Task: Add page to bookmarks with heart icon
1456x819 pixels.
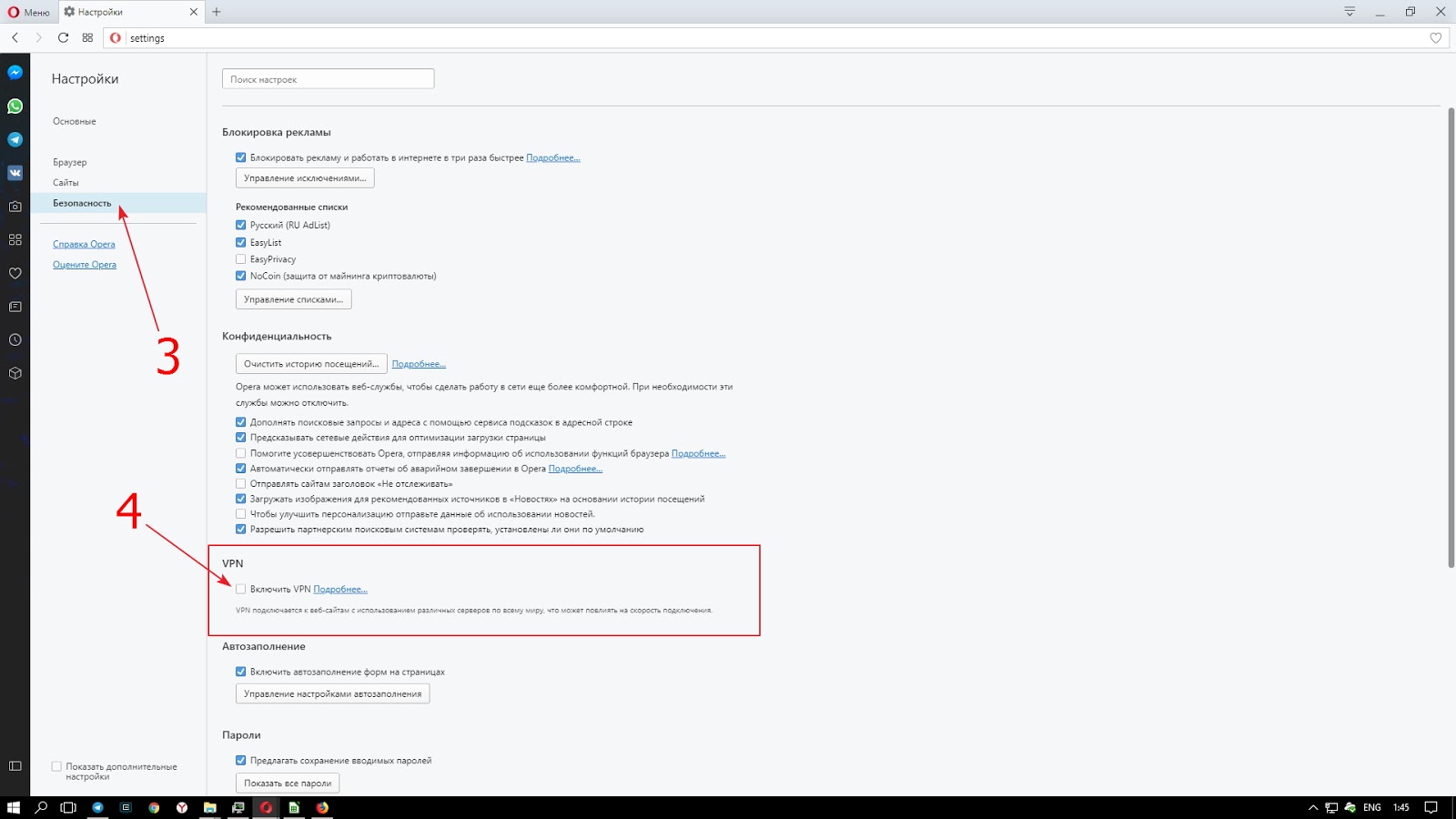Action: pyautogui.click(x=1436, y=37)
